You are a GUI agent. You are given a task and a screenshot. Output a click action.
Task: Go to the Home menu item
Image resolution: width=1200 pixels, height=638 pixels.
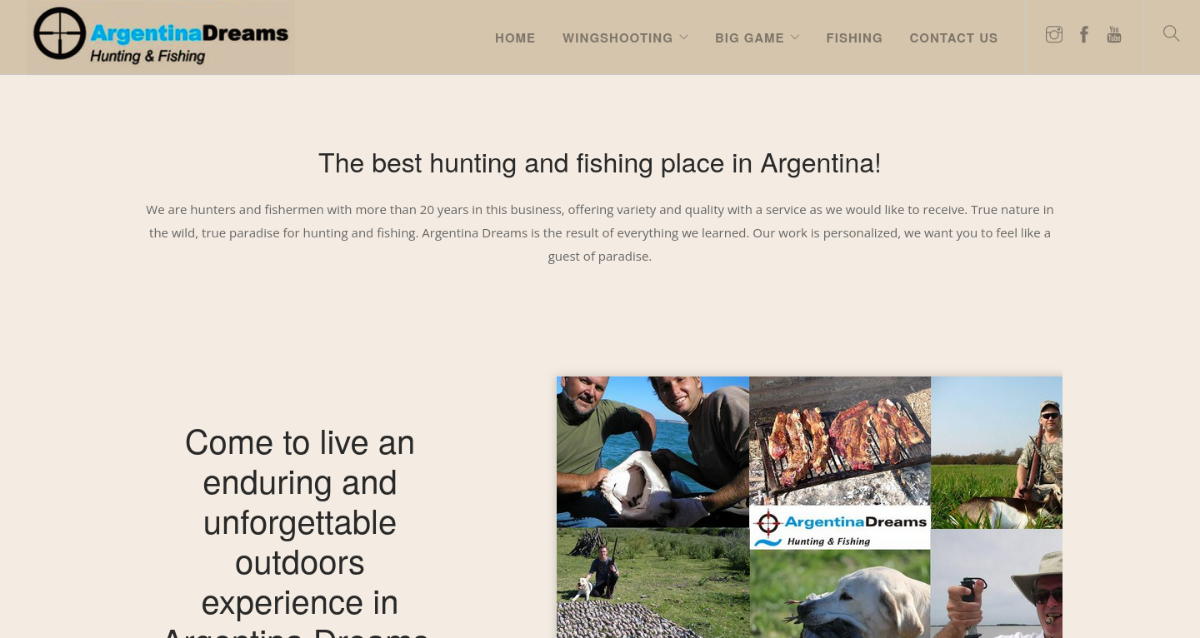pyautogui.click(x=515, y=38)
